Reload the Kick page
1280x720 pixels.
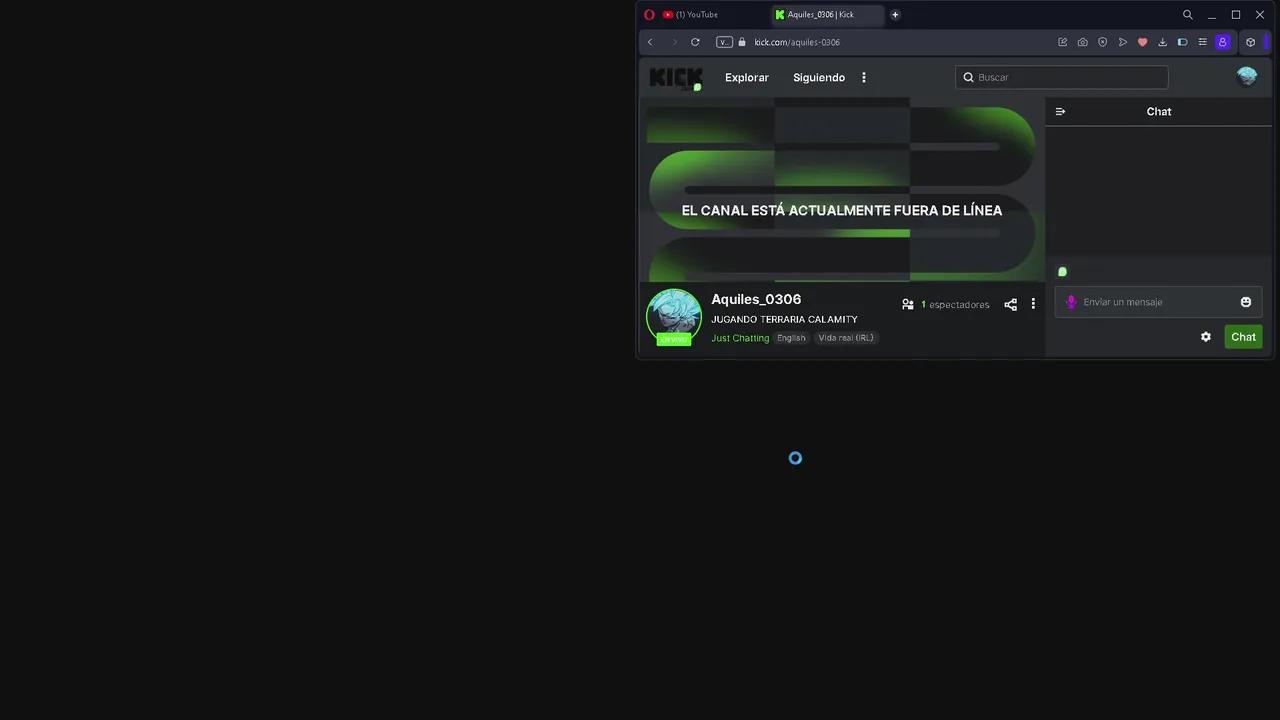pyautogui.click(x=695, y=42)
